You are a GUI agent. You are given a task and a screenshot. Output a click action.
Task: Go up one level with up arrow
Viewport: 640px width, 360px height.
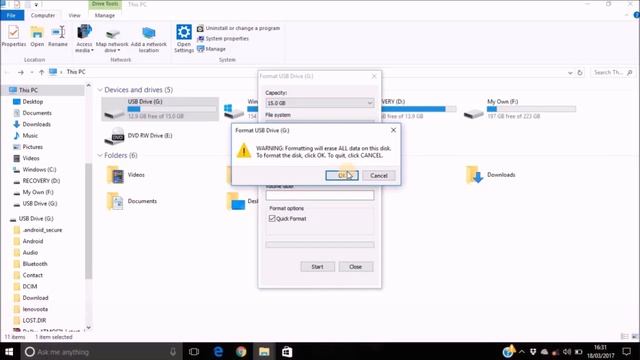[x=41, y=72]
